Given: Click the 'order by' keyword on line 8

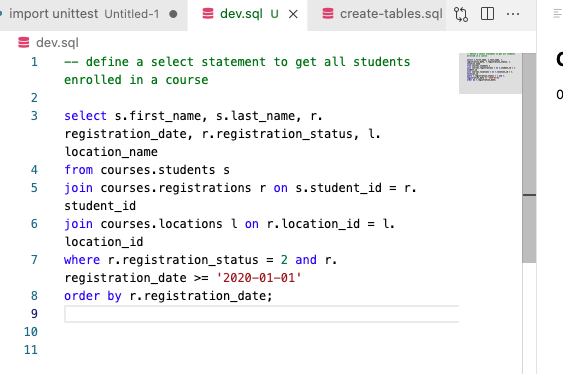Looking at the screenshot, I should tap(93, 296).
